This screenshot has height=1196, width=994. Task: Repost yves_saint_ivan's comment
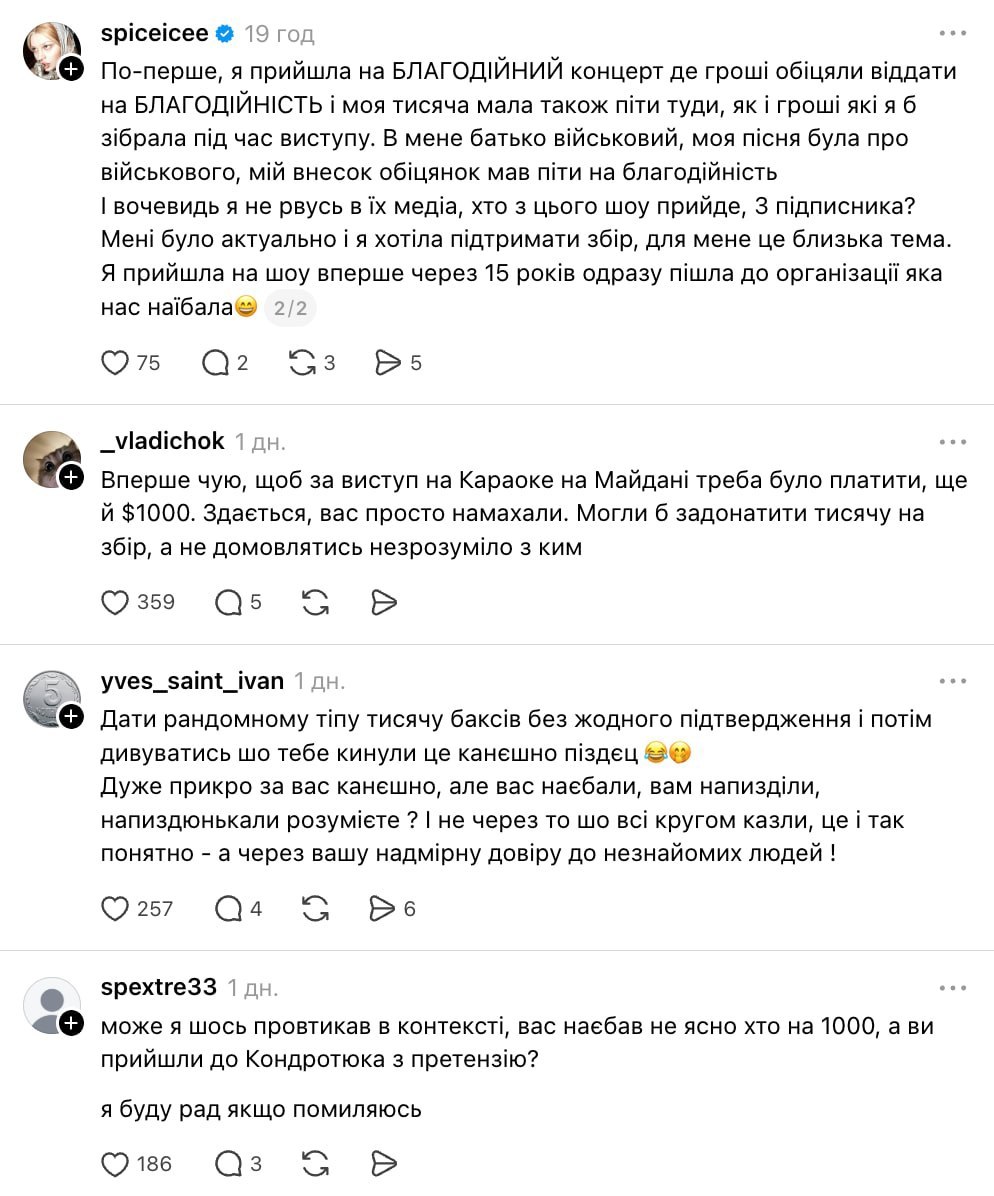coord(315,908)
